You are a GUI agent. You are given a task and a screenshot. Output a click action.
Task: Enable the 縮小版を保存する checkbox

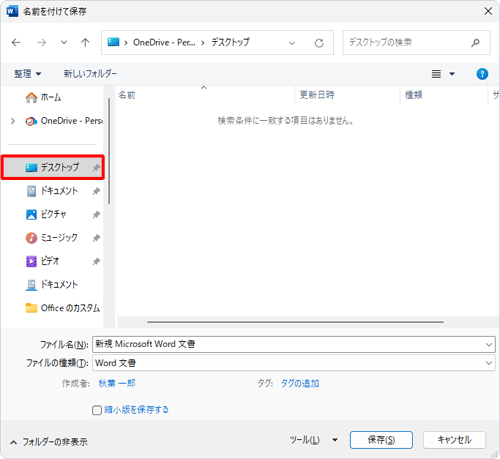click(97, 410)
